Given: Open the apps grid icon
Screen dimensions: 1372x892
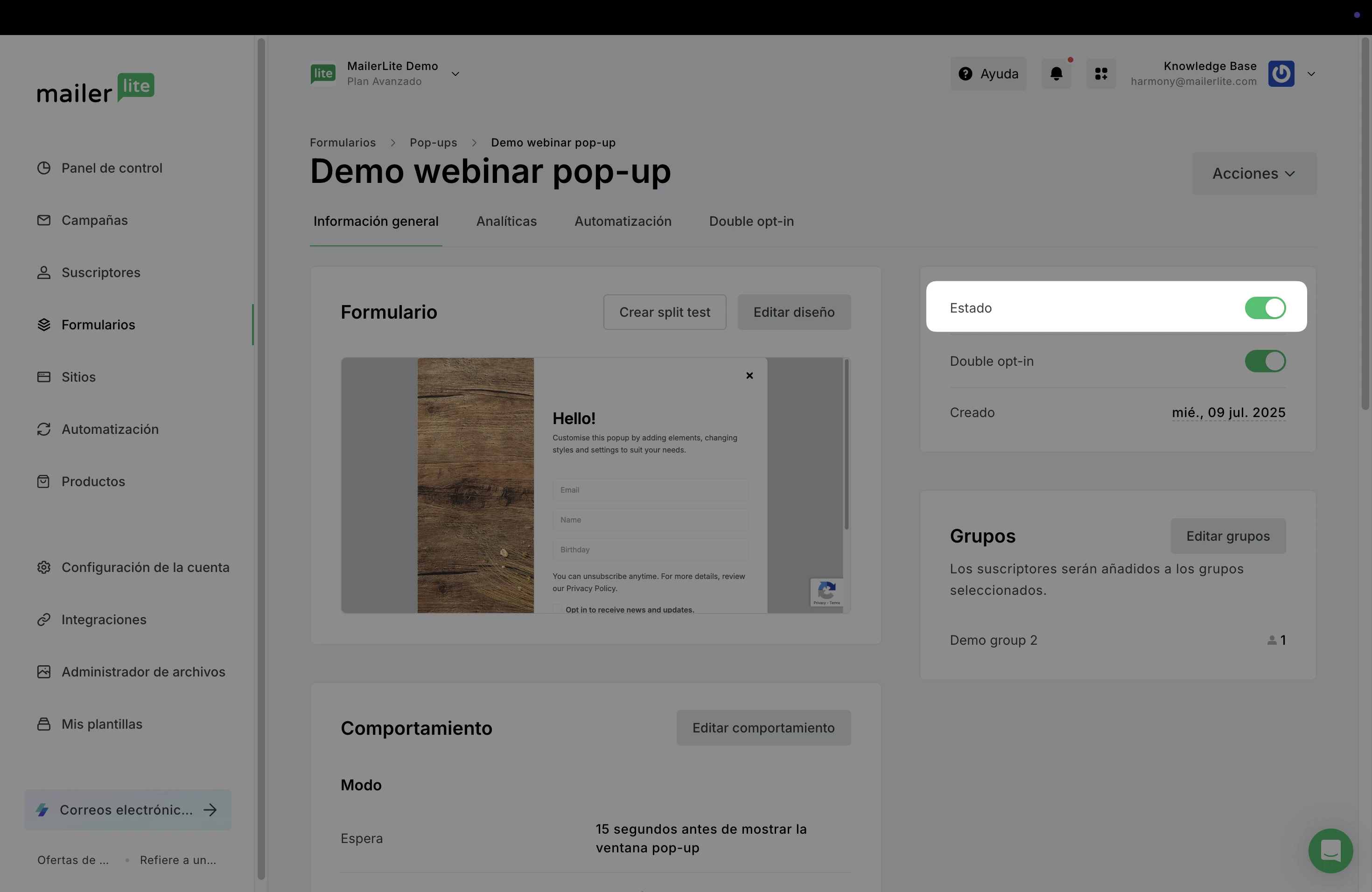Looking at the screenshot, I should coord(1101,74).
